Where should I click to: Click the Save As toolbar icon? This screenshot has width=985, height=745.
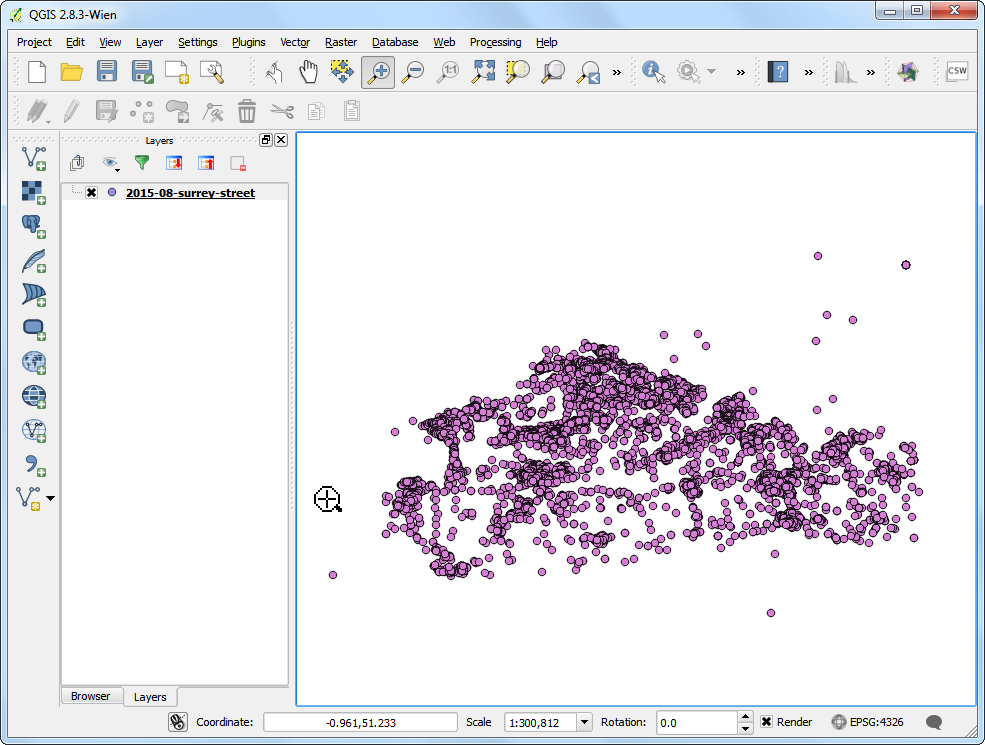[142, 72]
